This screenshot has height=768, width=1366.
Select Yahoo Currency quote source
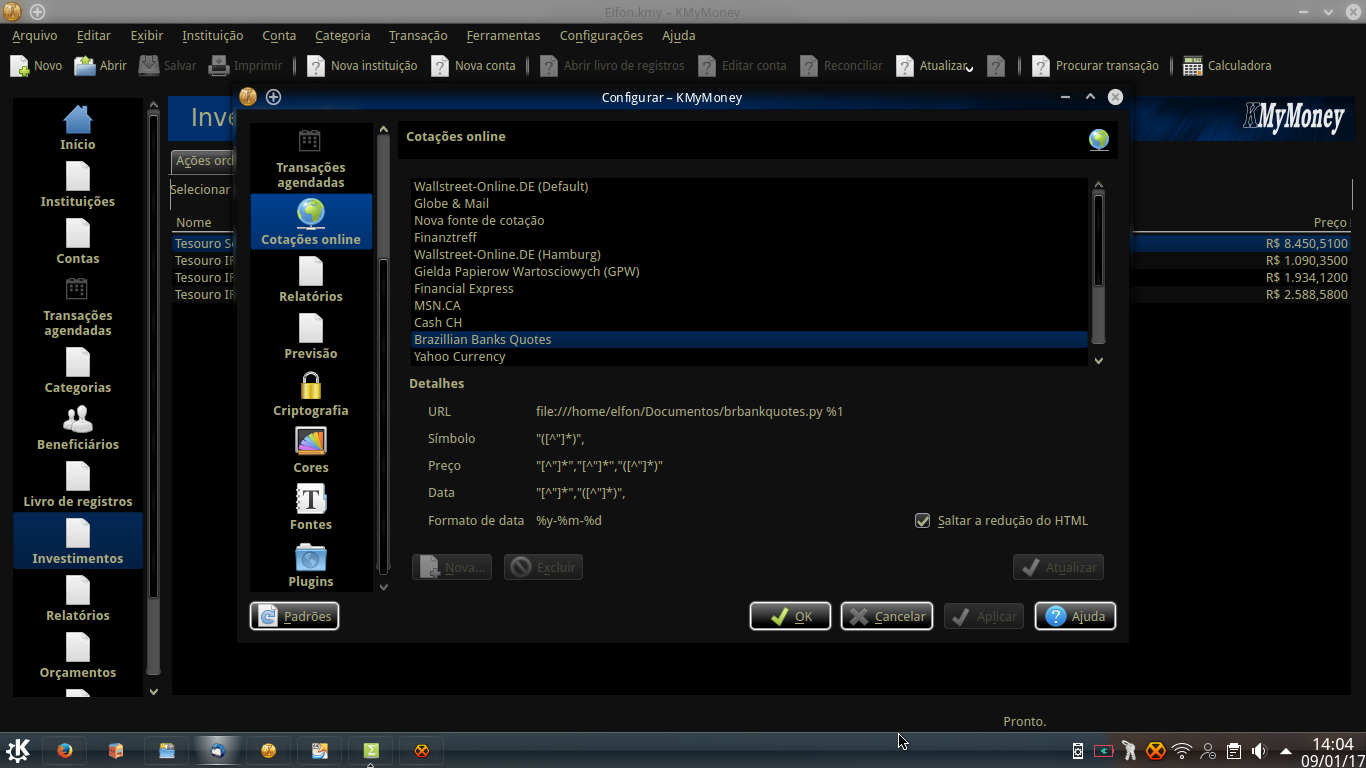(x=749, y=357)
